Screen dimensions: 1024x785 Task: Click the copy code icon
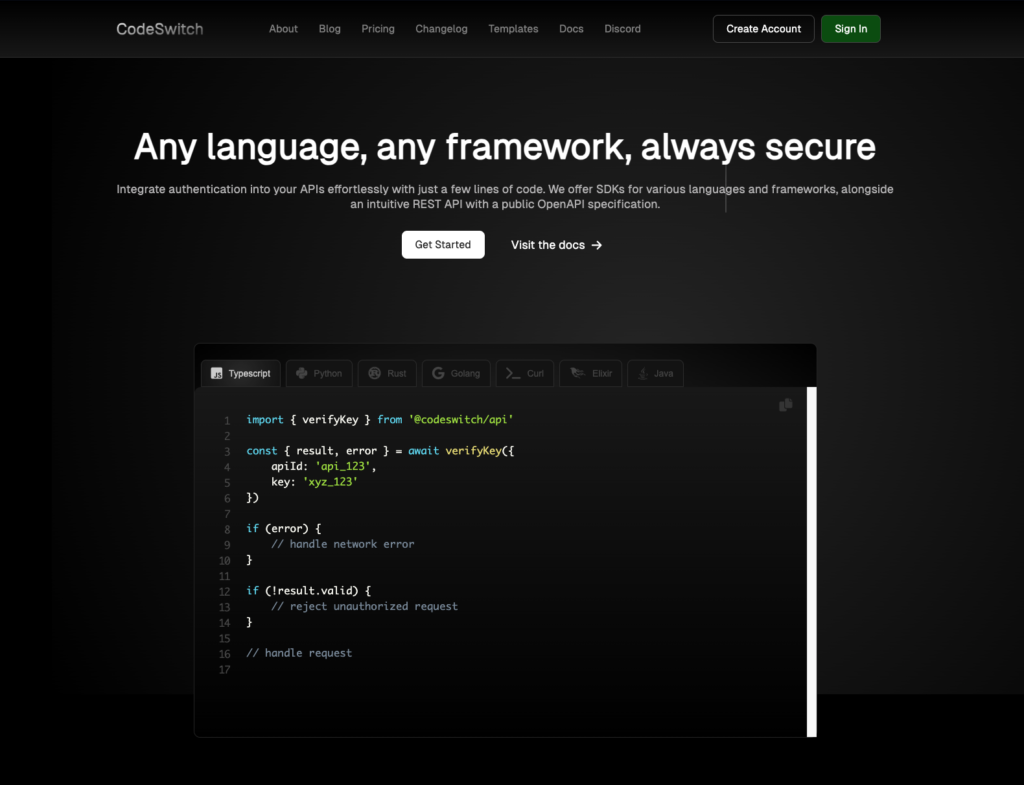[x=785, y=405]
